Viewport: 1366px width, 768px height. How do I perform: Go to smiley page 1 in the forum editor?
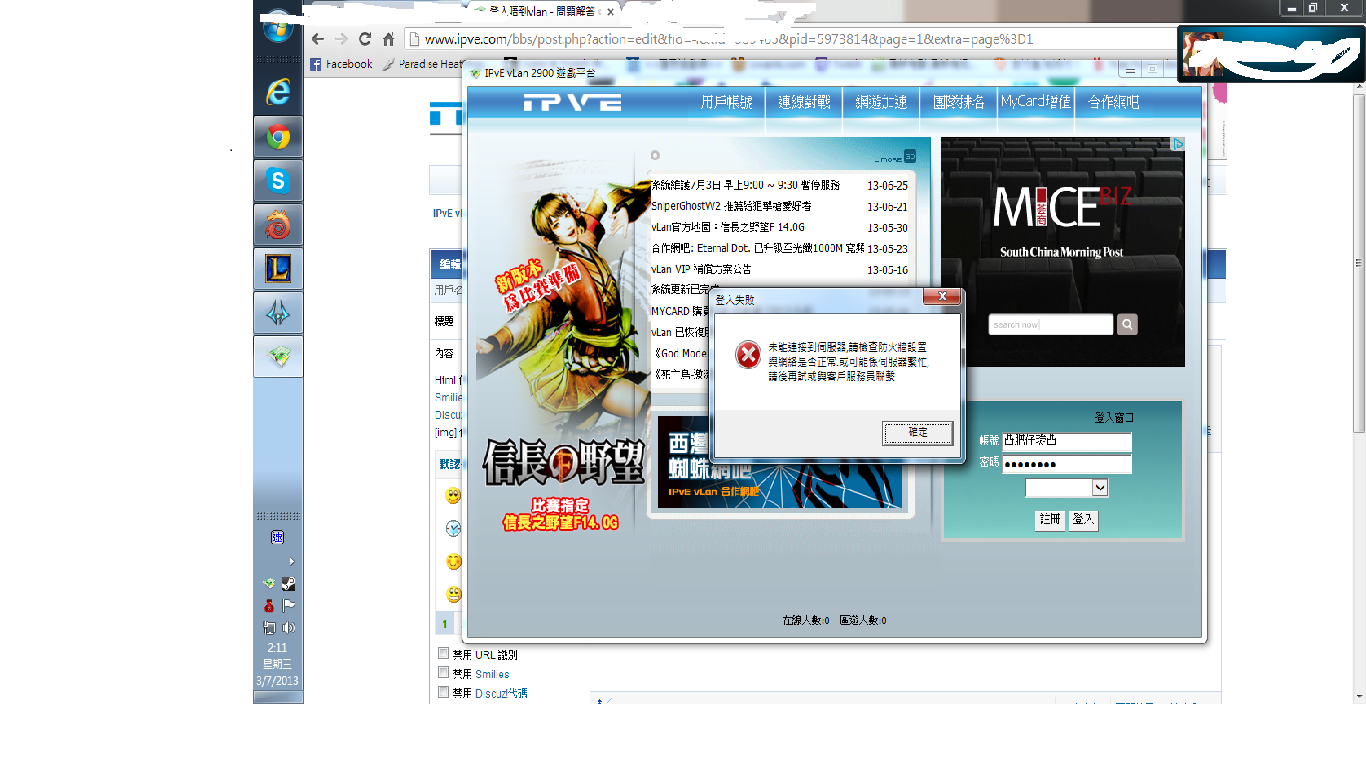tap(445, 624)
